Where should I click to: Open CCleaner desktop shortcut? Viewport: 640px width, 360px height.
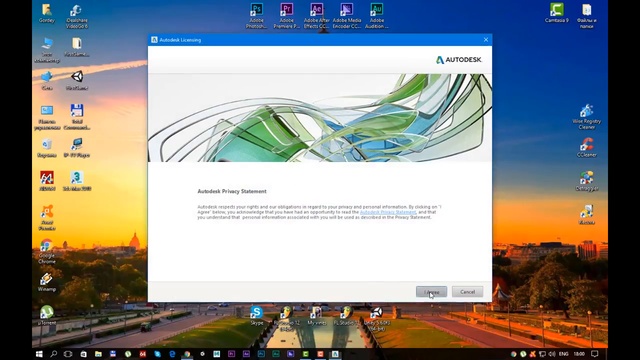coord(587,147)
